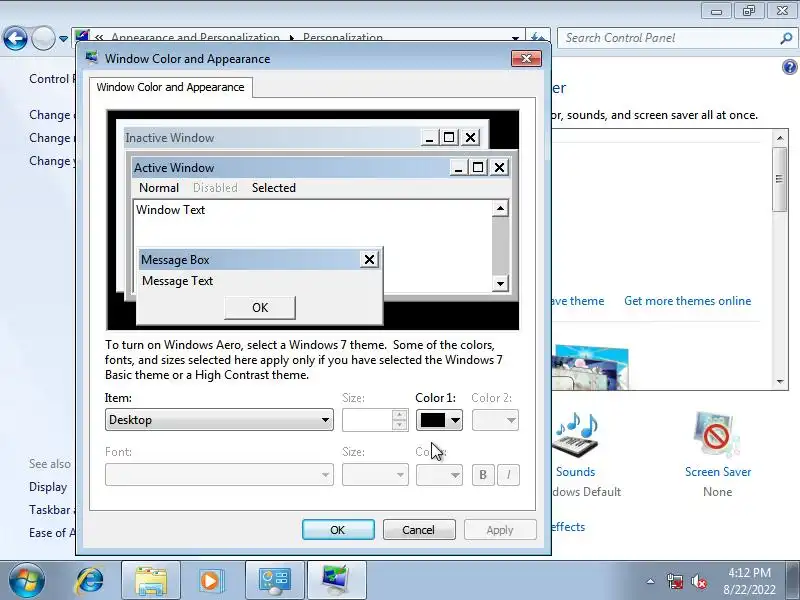
Task: Open recent pages dropdown next to Forward
Action: (63, 39)
